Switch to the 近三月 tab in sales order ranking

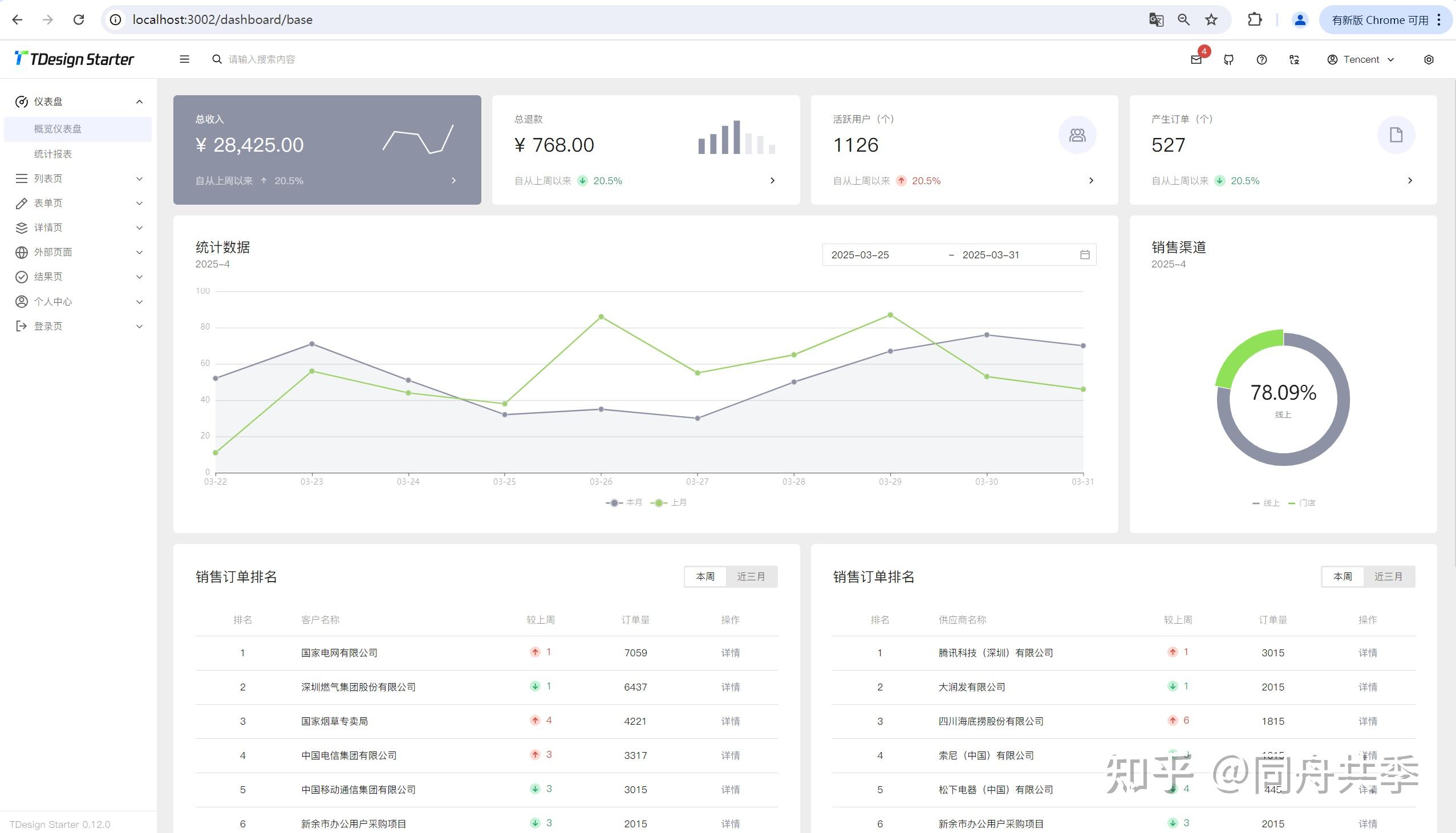coord(752,576)
